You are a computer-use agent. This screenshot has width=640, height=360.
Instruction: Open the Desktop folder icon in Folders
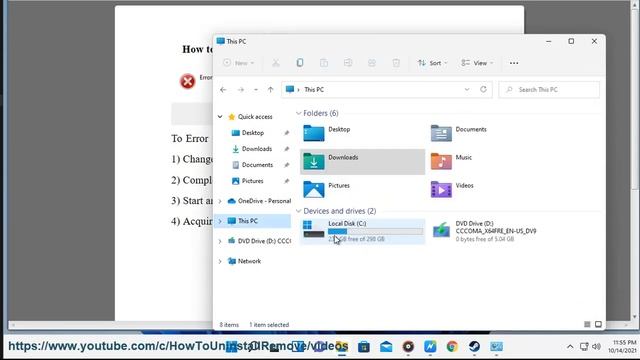coord(313,133)
